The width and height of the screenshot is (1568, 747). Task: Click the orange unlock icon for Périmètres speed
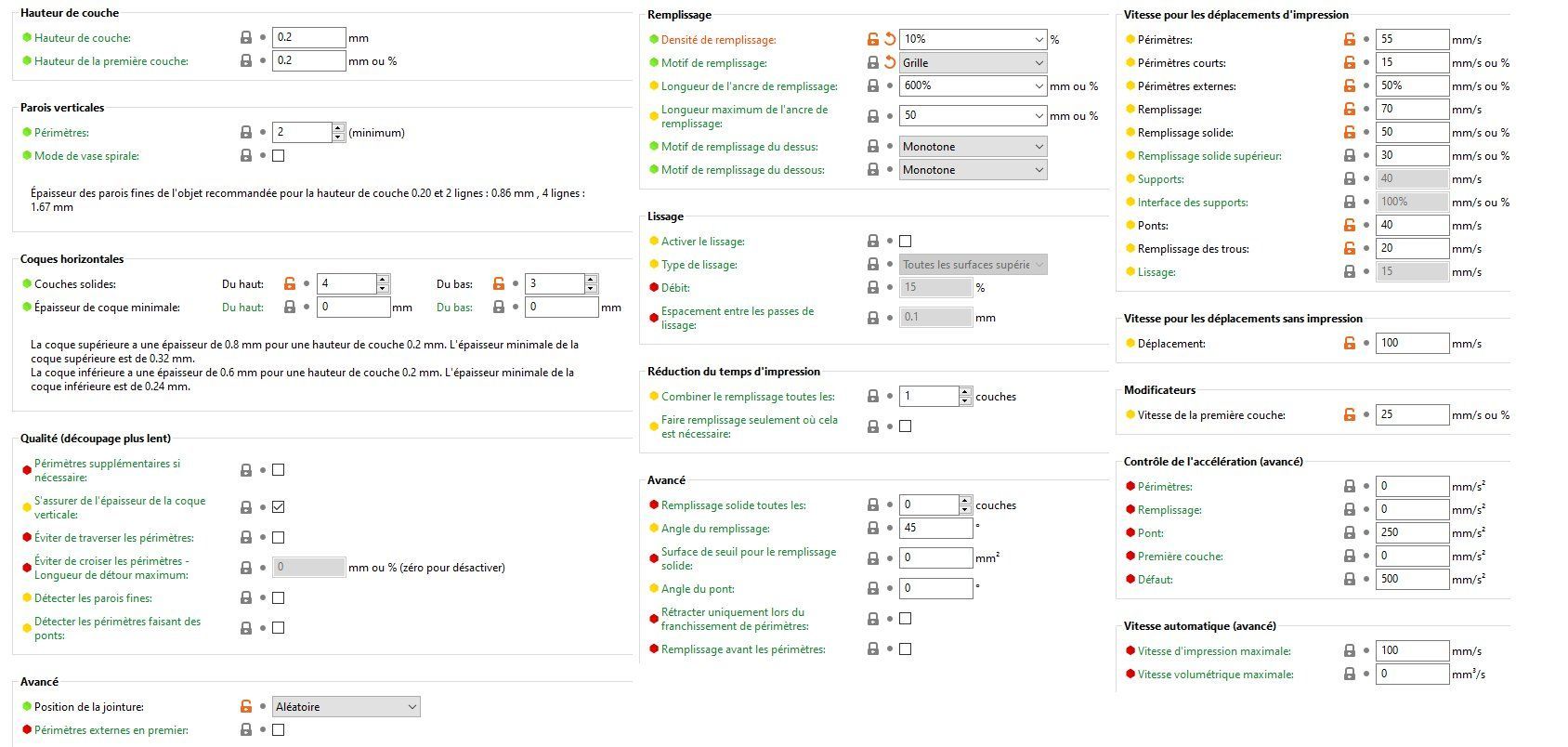point(1350,40)
